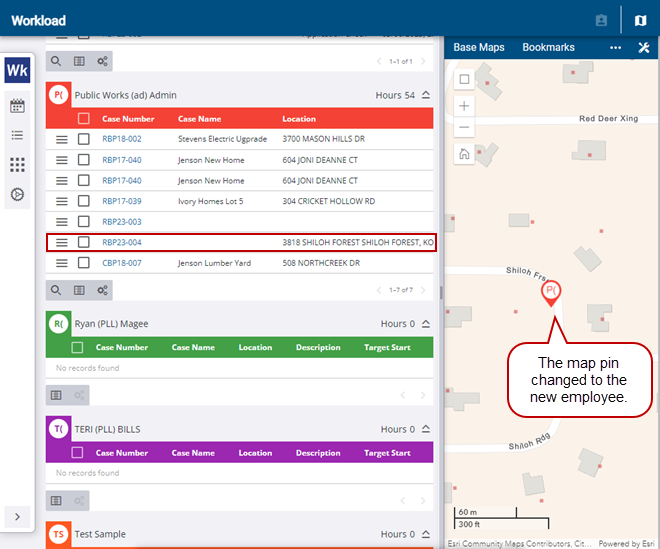Go to next page of 1-1 of 1
Screen dimensions: 660x549
(x=423, y=61)
